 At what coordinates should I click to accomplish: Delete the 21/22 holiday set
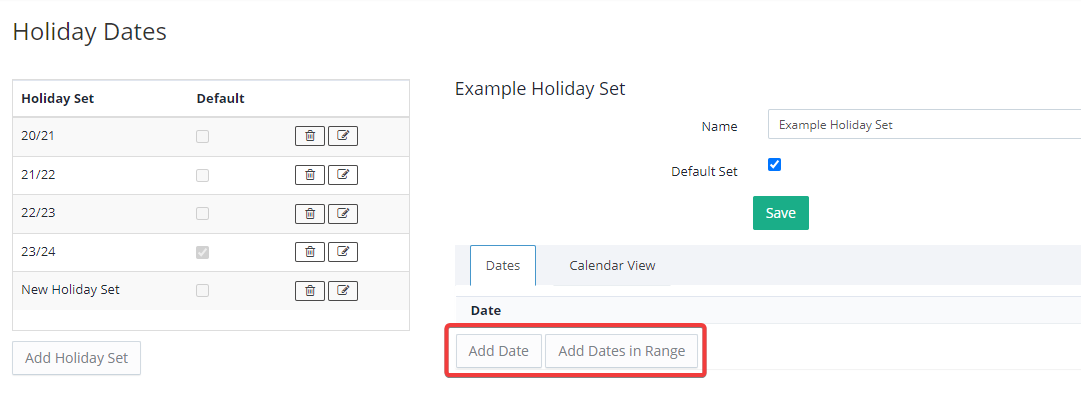pos(310,175)
